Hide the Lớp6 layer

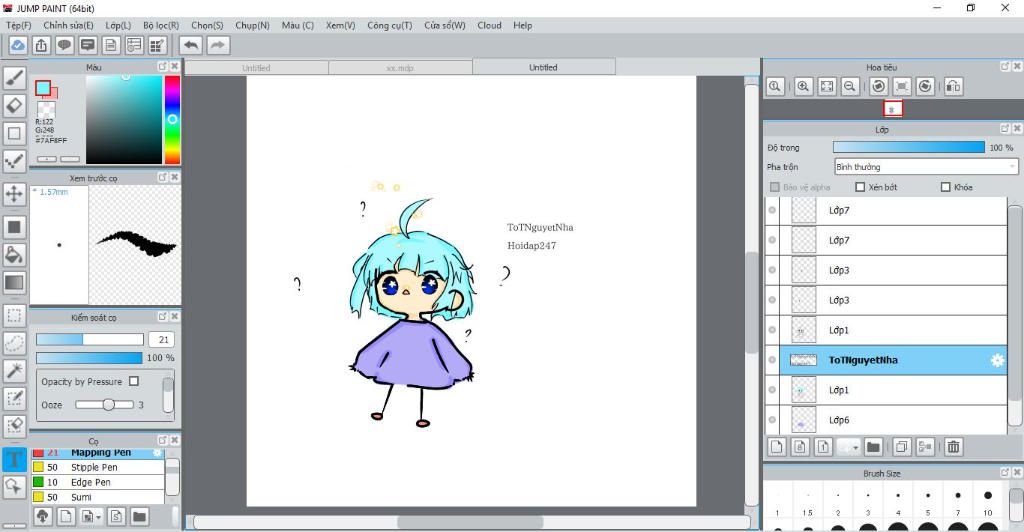click(x=772, y=420)
